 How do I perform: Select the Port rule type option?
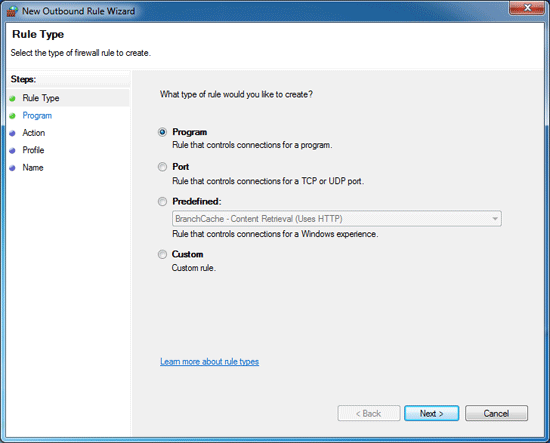[162, 167]
